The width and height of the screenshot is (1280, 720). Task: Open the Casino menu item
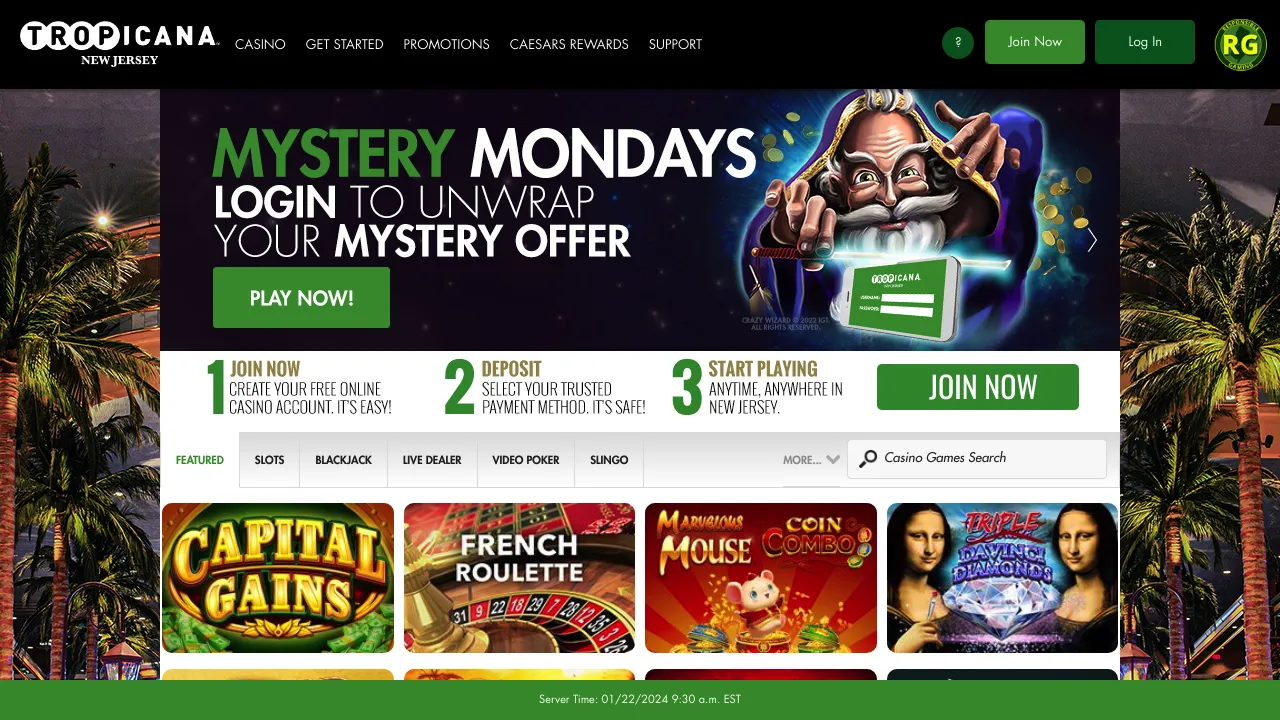point(260,44)
